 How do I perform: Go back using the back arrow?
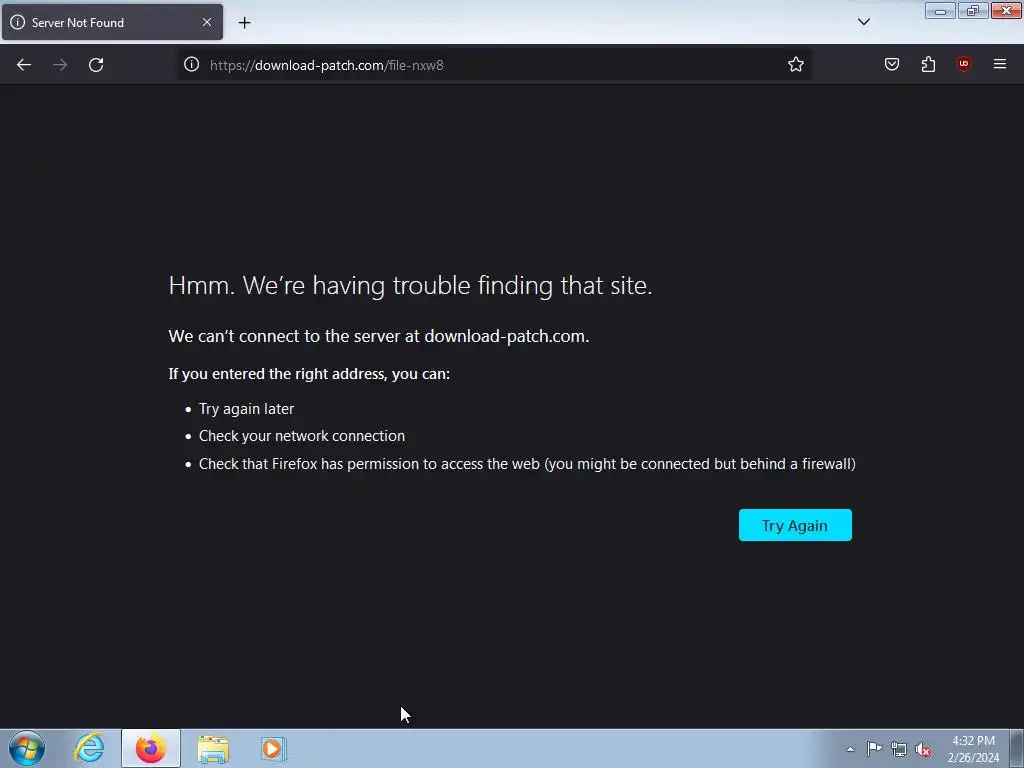[24, 65]
